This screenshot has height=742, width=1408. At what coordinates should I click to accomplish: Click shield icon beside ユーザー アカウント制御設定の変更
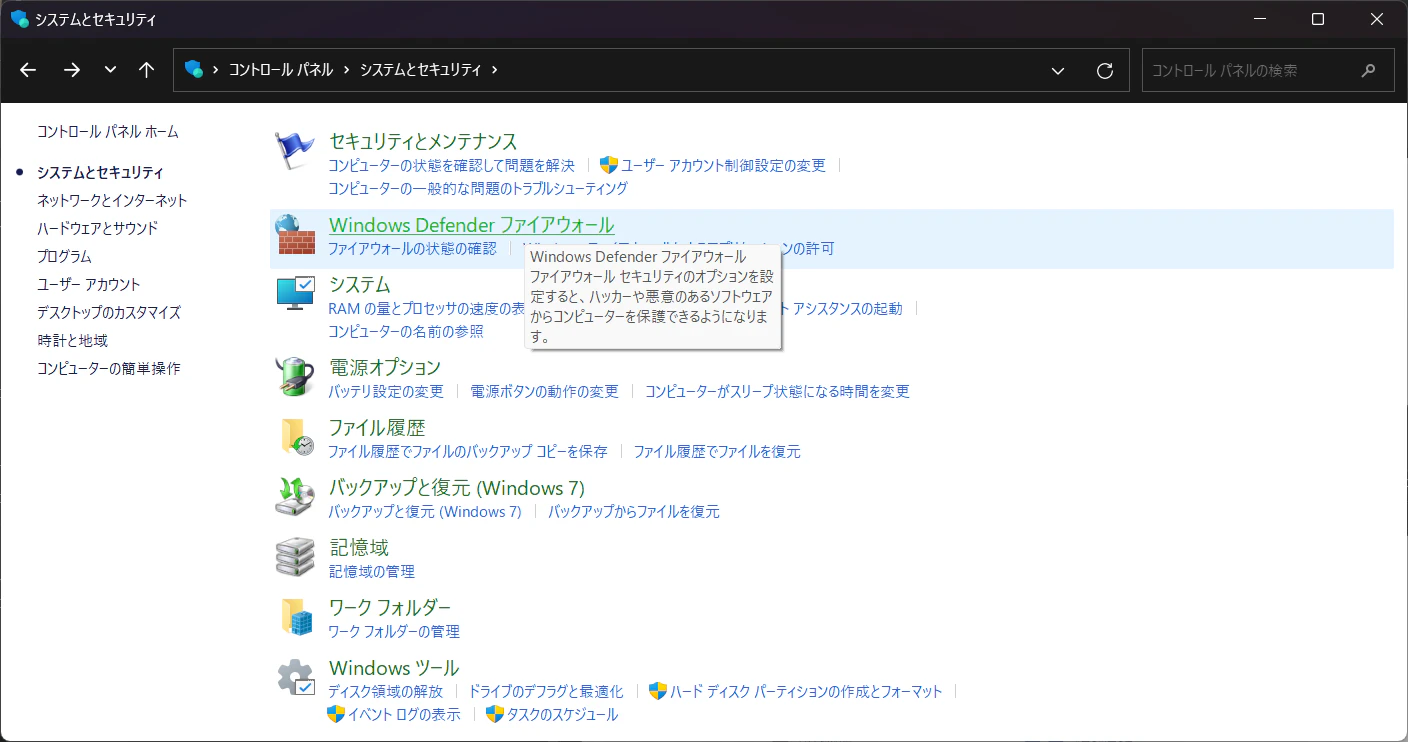click(x=609, y=165)
